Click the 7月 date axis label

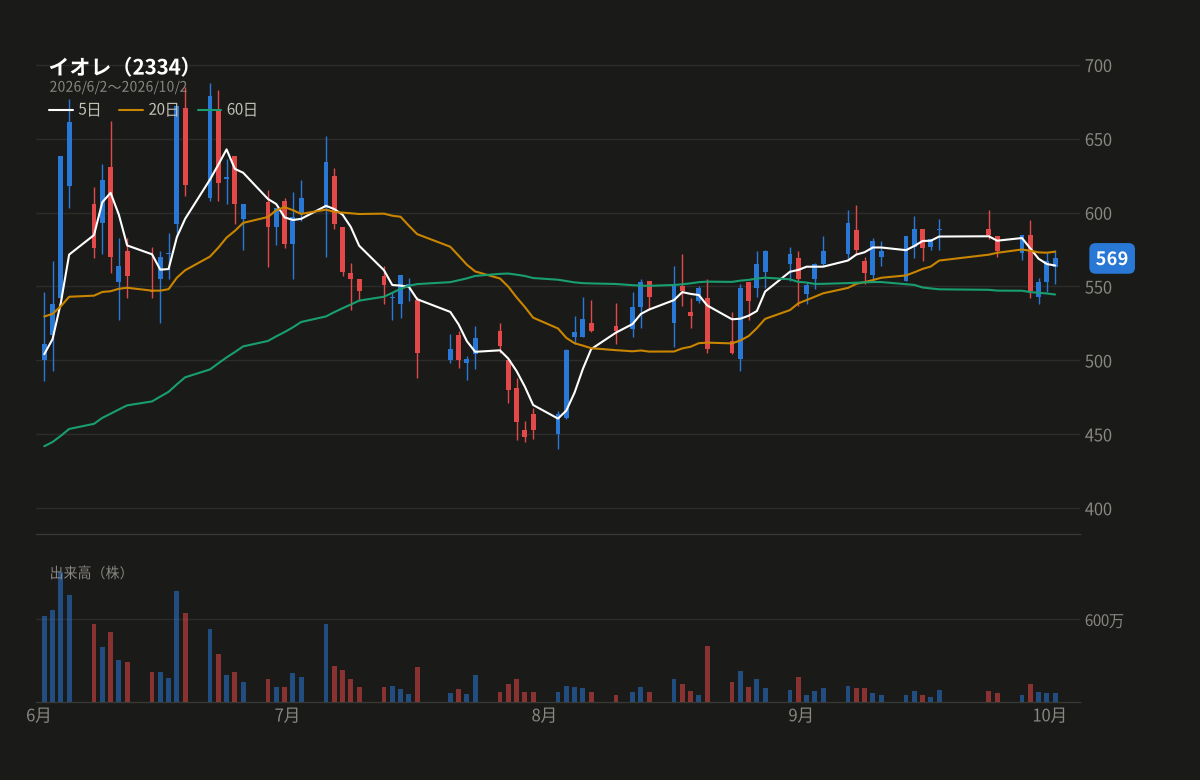click(287, 715)
